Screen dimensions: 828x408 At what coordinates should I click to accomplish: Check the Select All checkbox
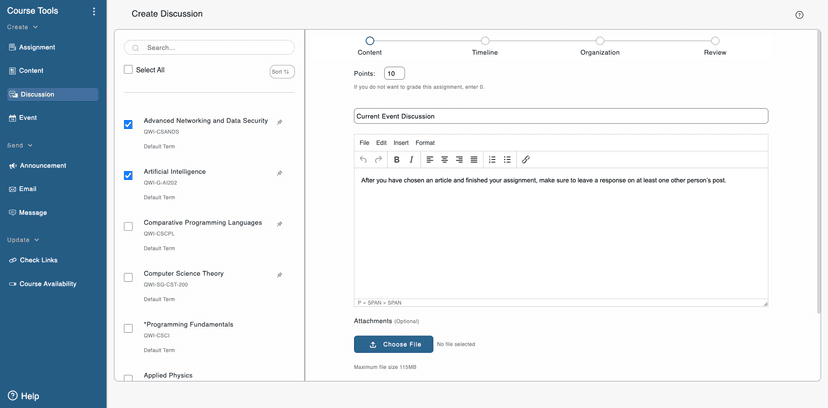[x=128, y=70]
